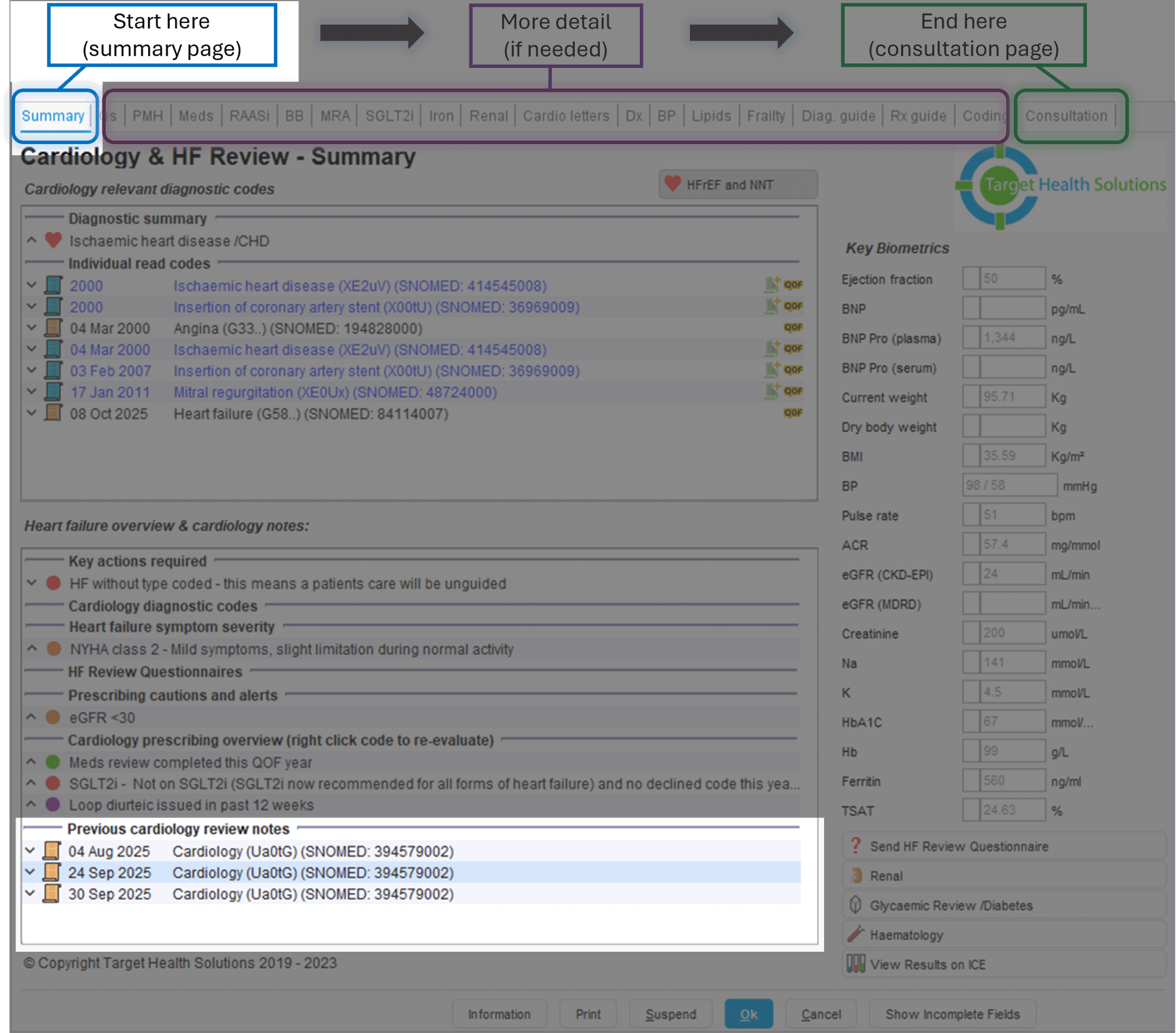Click Show Incomplete Fields button
Image resolution: width=1176 pixels, height=1033 pixels.
952,1014
